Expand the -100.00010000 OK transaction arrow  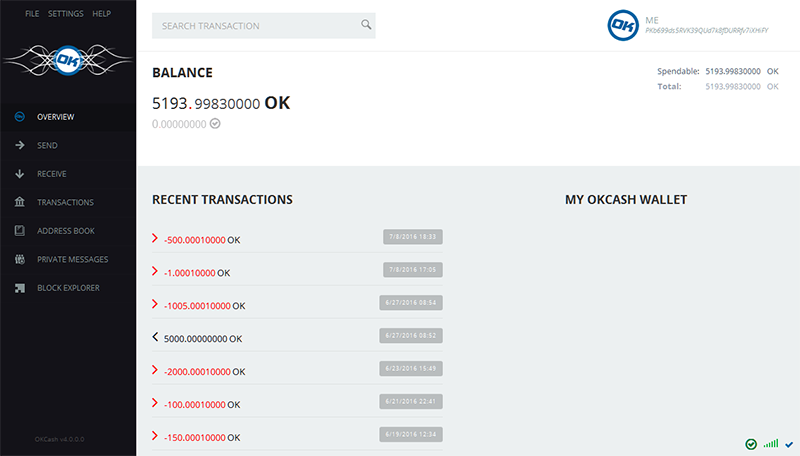[155, 403]
